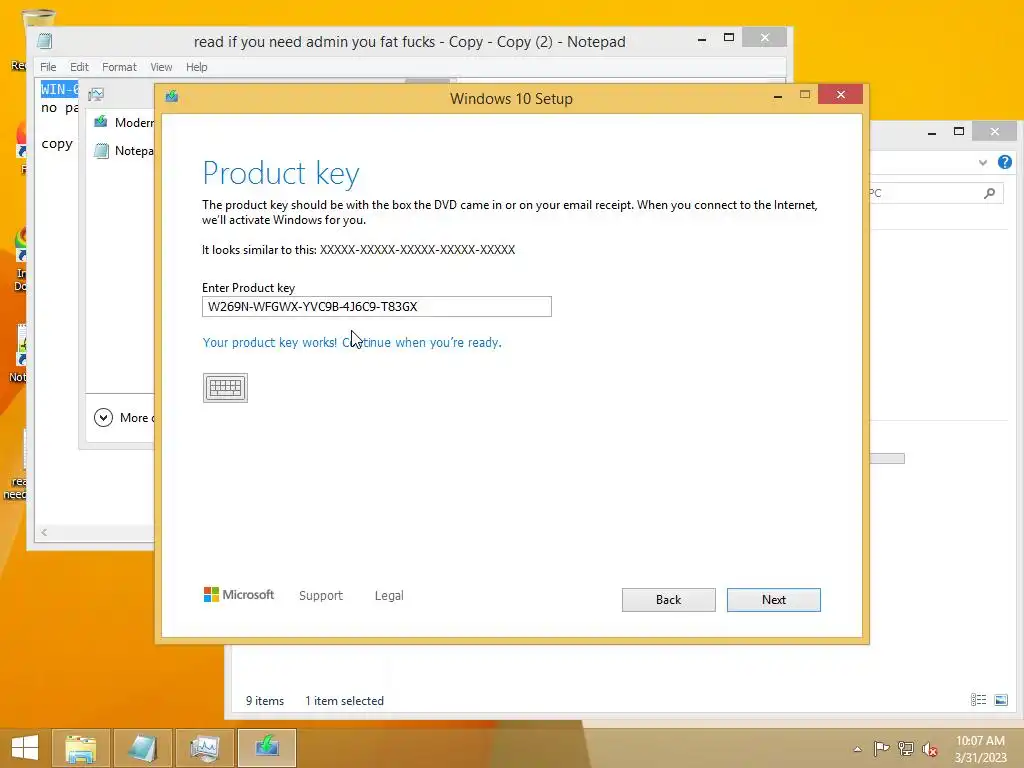
Task: Click the on-screen keyboard icon button
Action: tap(225, 388)
